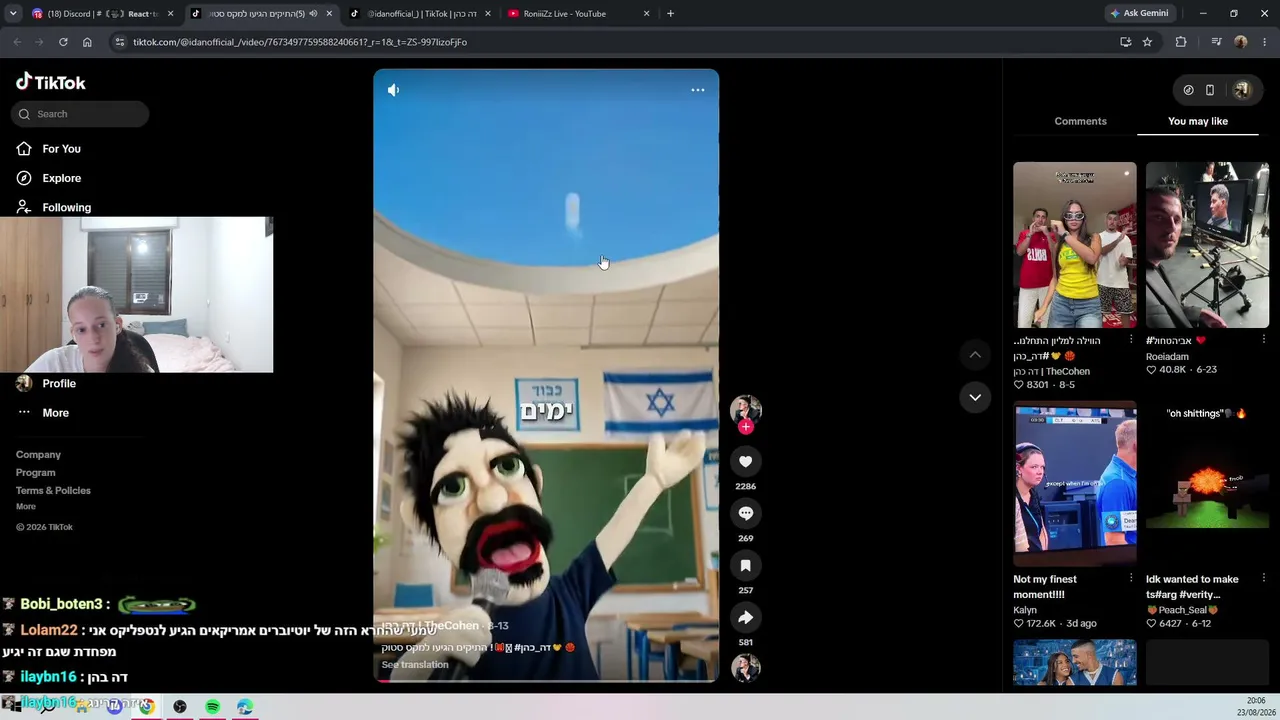Open the Roeiadam recommended video thumbnail
The width and height of the screenshot is (1280, 720).
[1207, 245]
